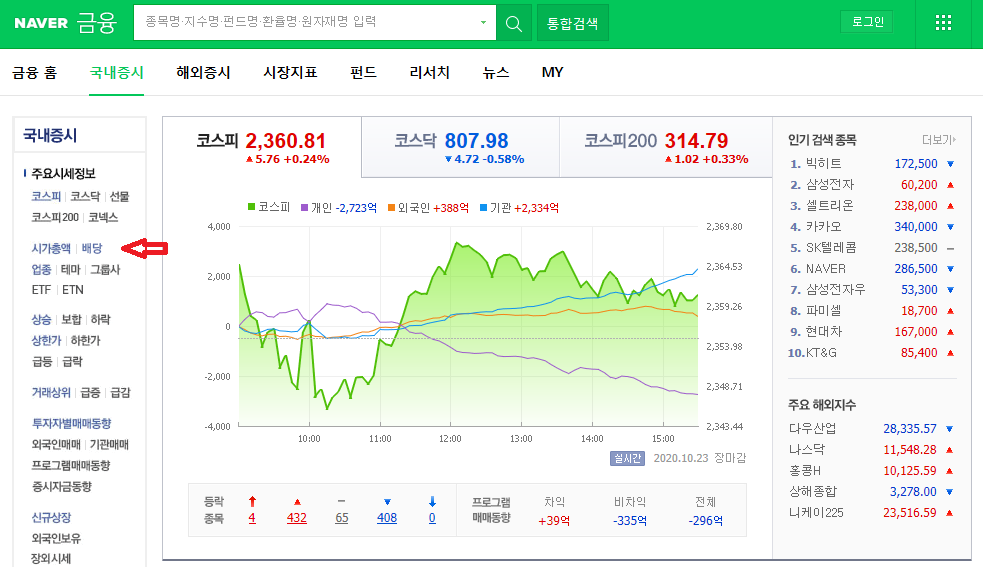Click ETN sidebar link
The image size is (983, 567).
point(73,290)
